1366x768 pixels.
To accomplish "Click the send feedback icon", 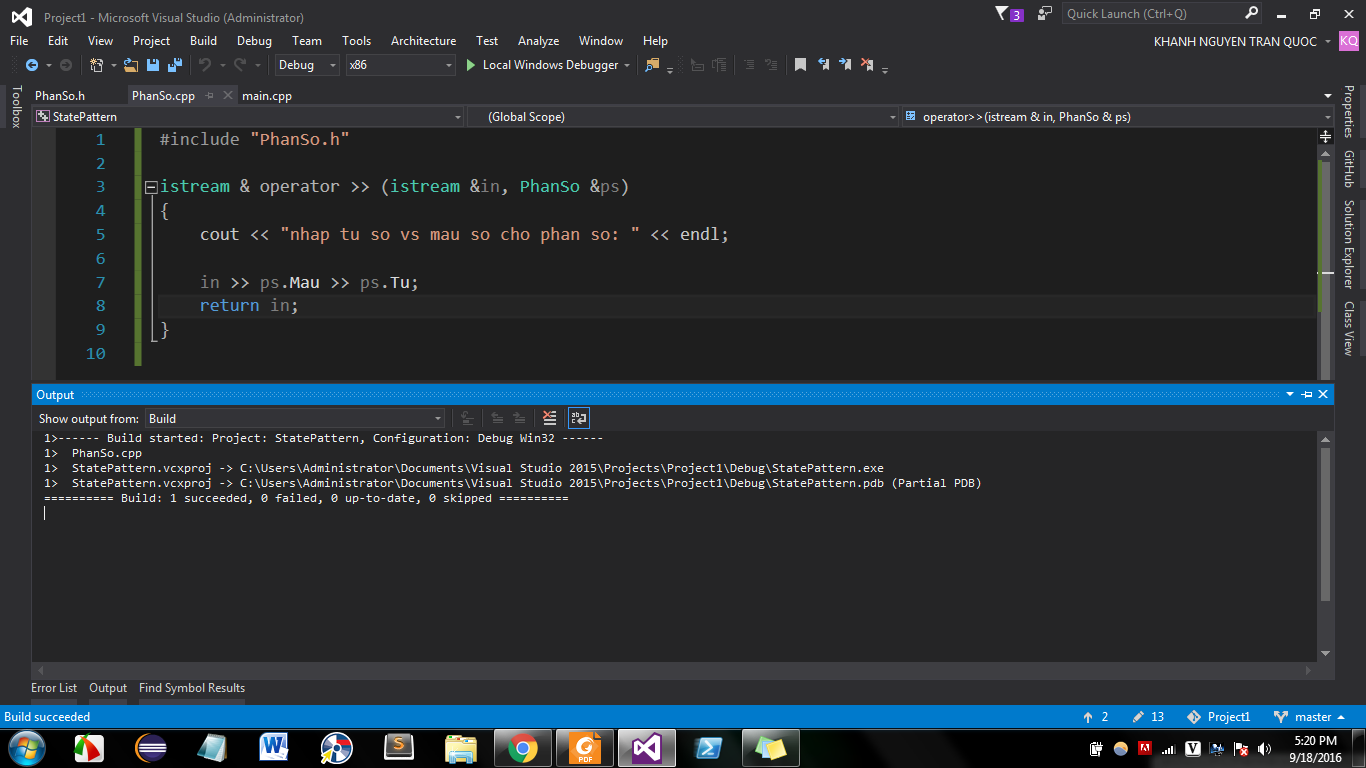I will coord(1045,14).
